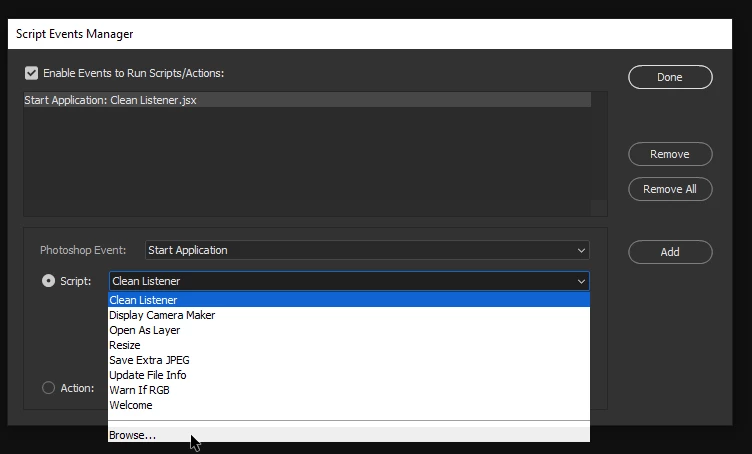
Task: Click the Done button
Action: [670, 77]
